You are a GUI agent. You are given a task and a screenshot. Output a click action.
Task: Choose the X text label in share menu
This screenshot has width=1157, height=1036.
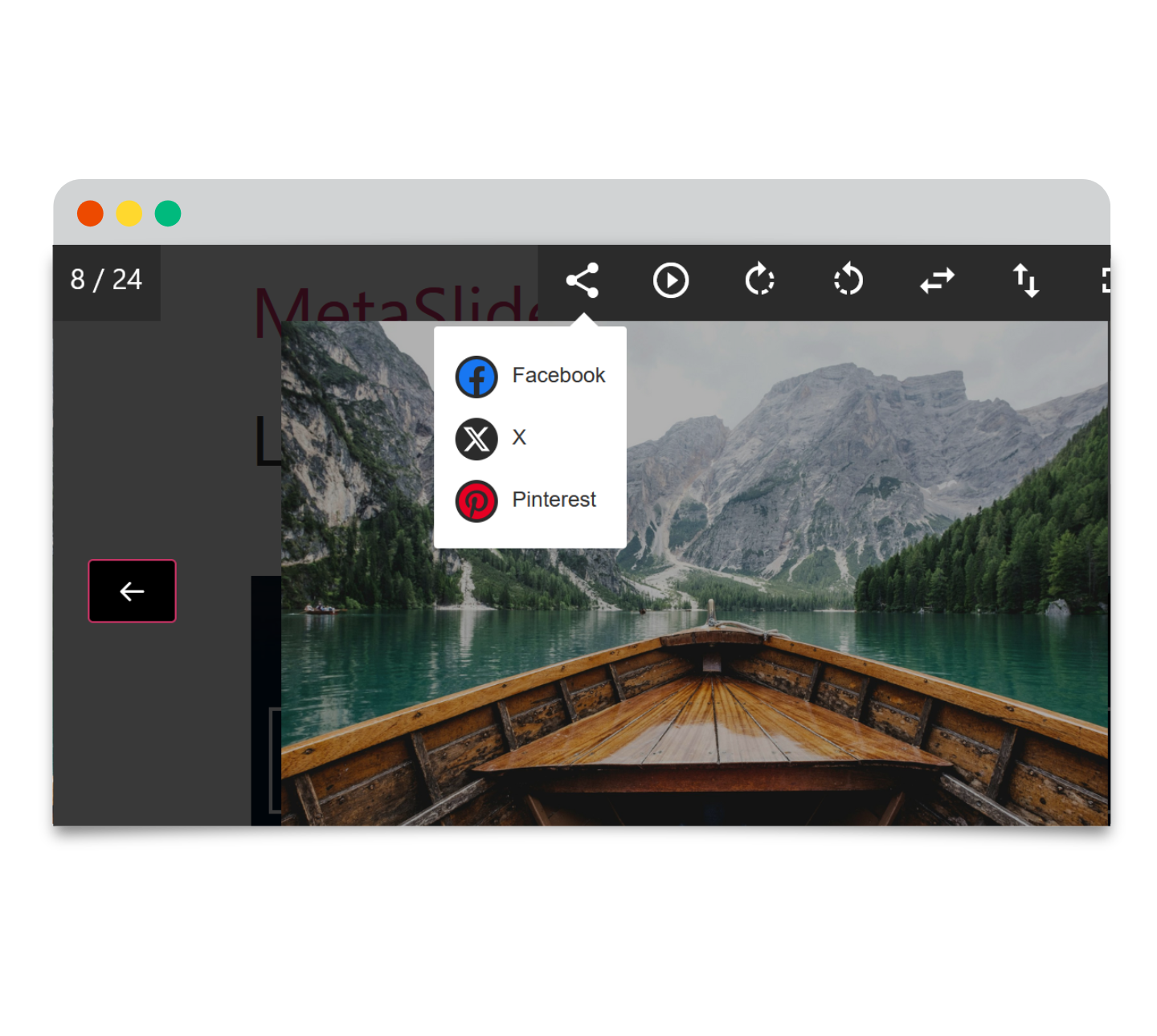[519, 438]
